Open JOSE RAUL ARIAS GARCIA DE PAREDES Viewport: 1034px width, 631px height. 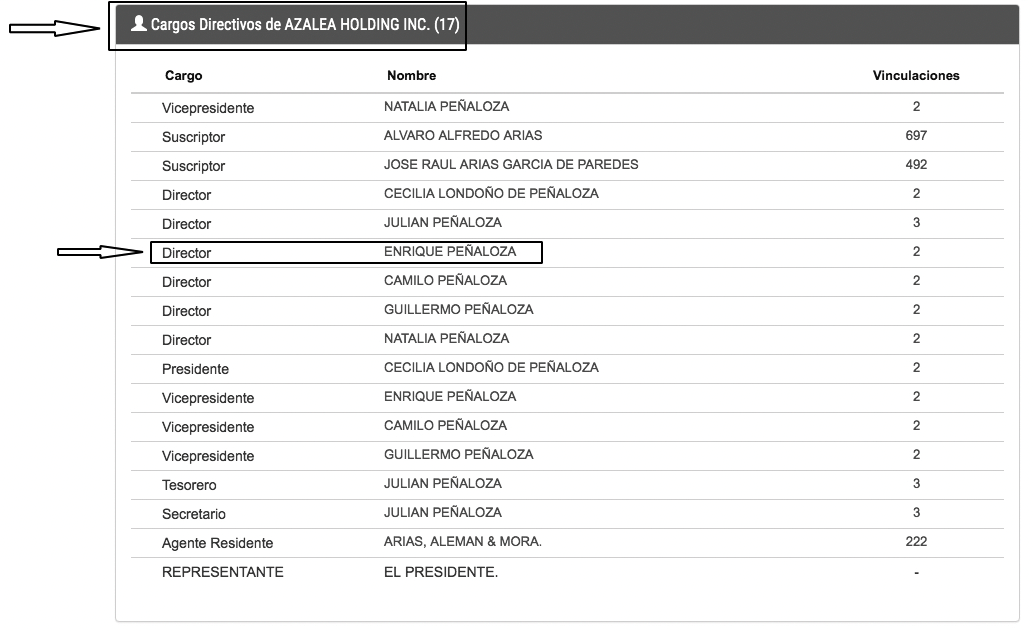pos(511,164)
